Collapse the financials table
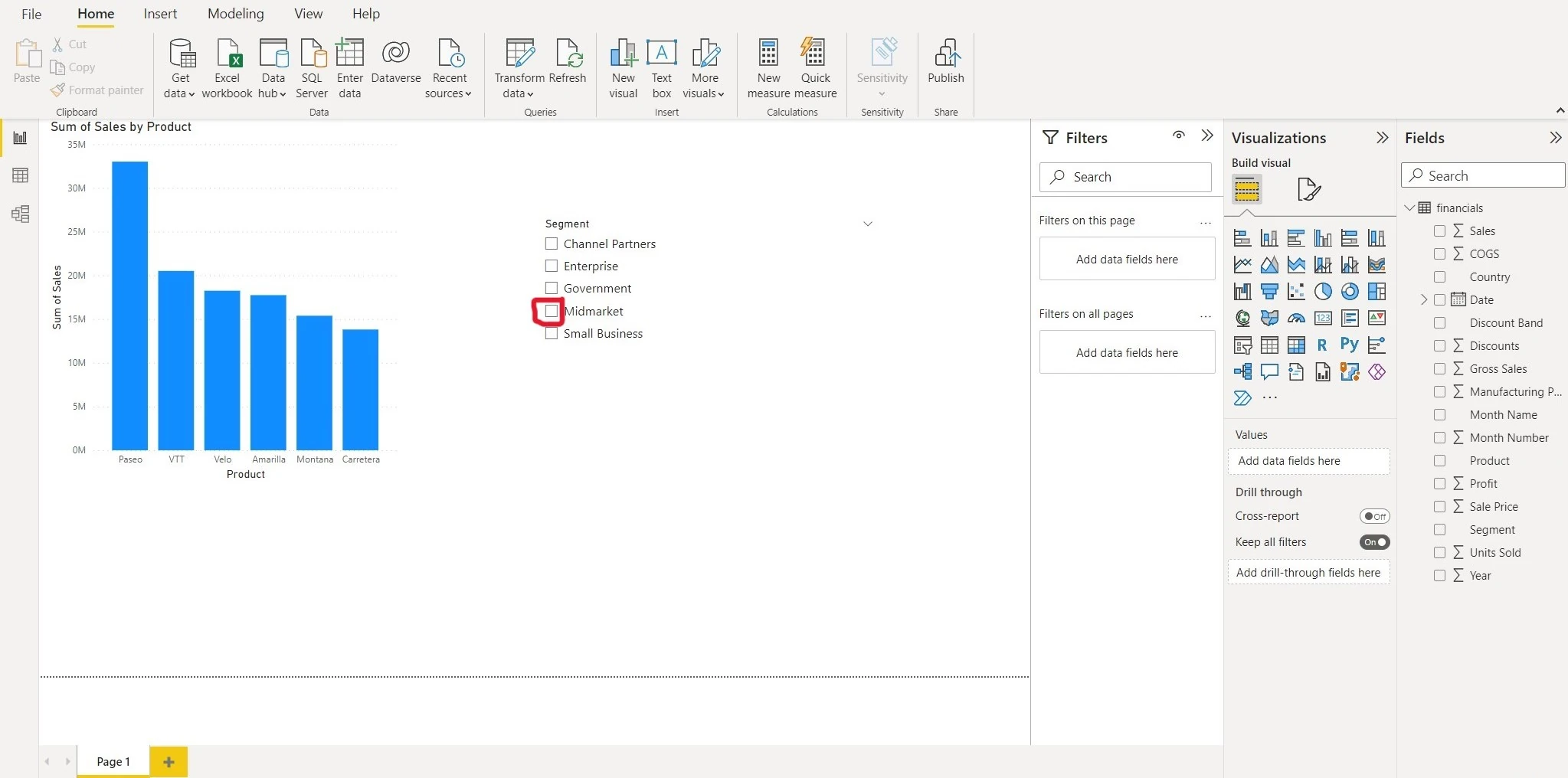1568x778 pixels. [1409, 208]
